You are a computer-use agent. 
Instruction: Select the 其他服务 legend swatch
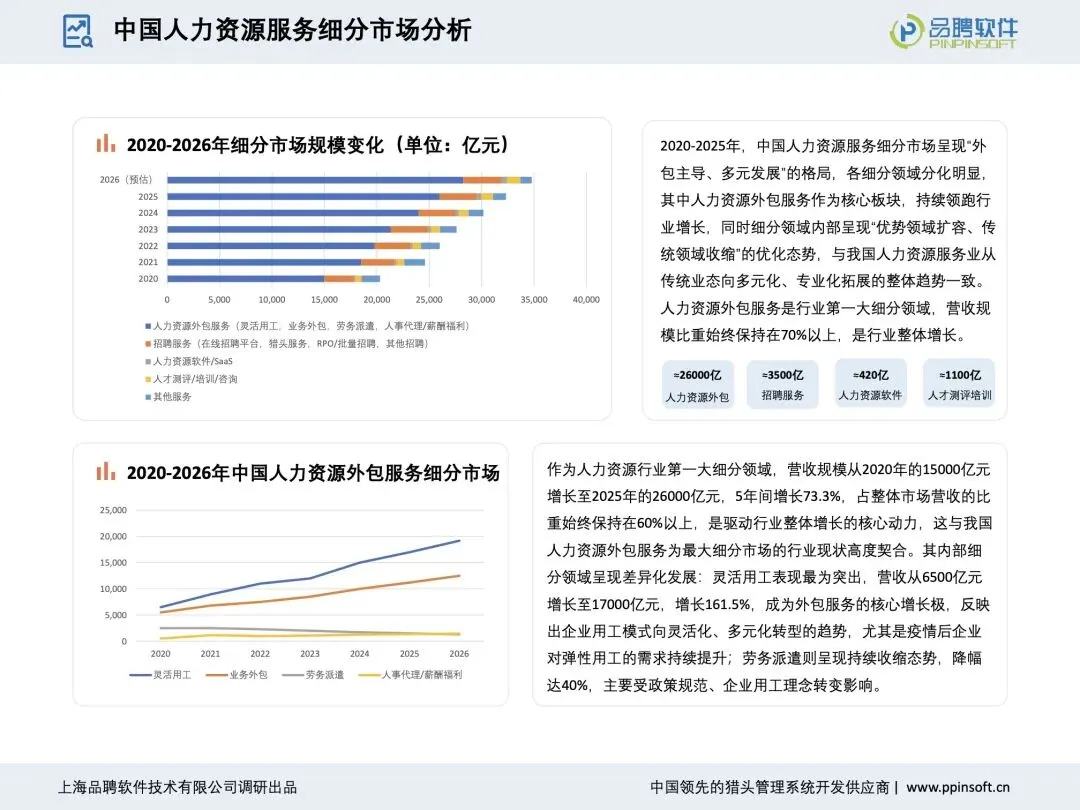click(x=148, y=397)
